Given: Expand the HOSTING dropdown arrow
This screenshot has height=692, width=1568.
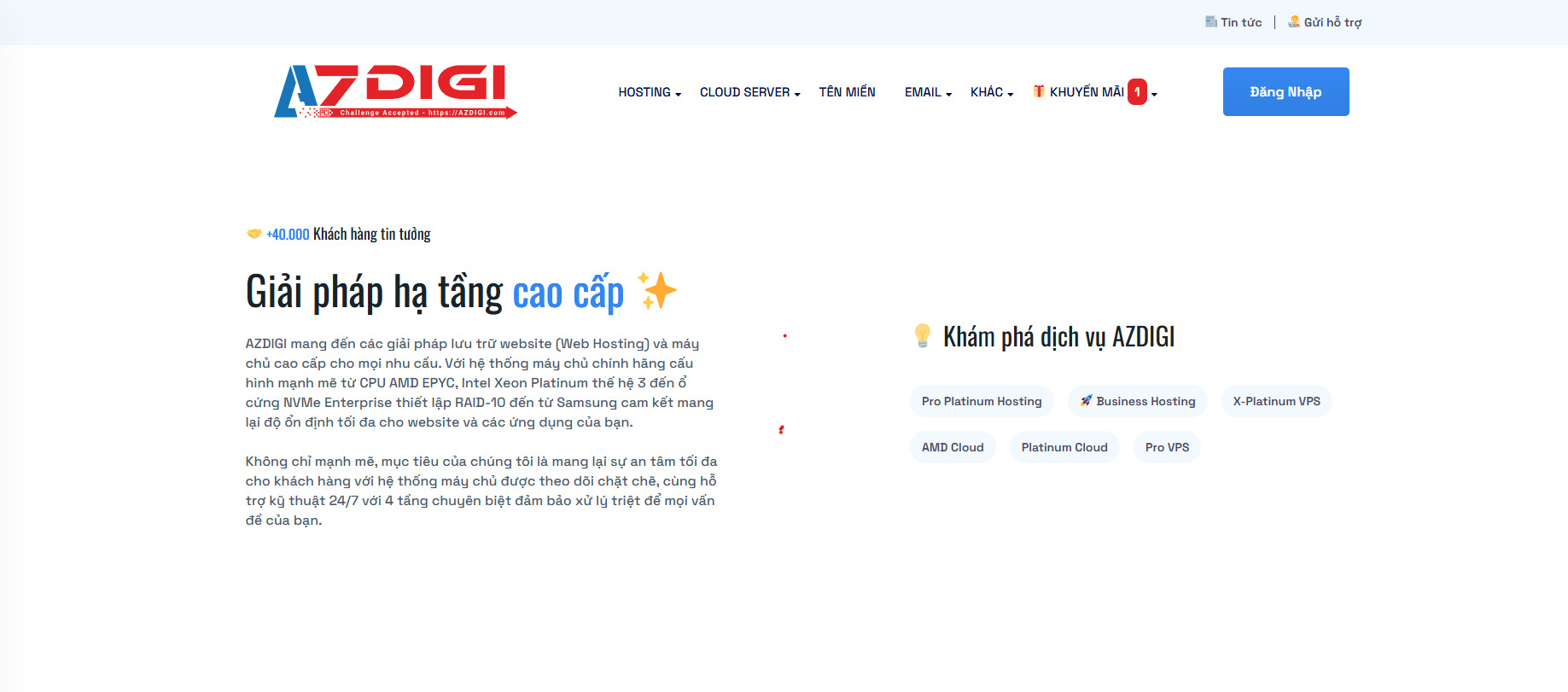Looking at the screenshot, I should tap(678, 94).
